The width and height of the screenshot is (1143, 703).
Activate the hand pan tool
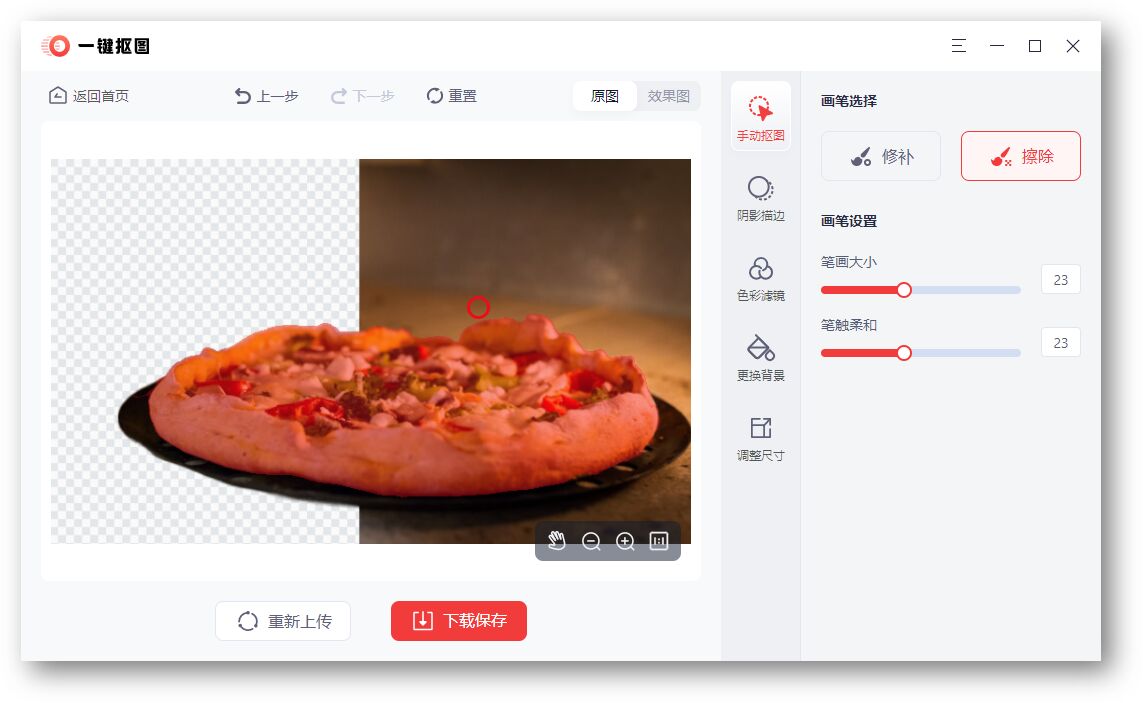[x=557, y=540]
